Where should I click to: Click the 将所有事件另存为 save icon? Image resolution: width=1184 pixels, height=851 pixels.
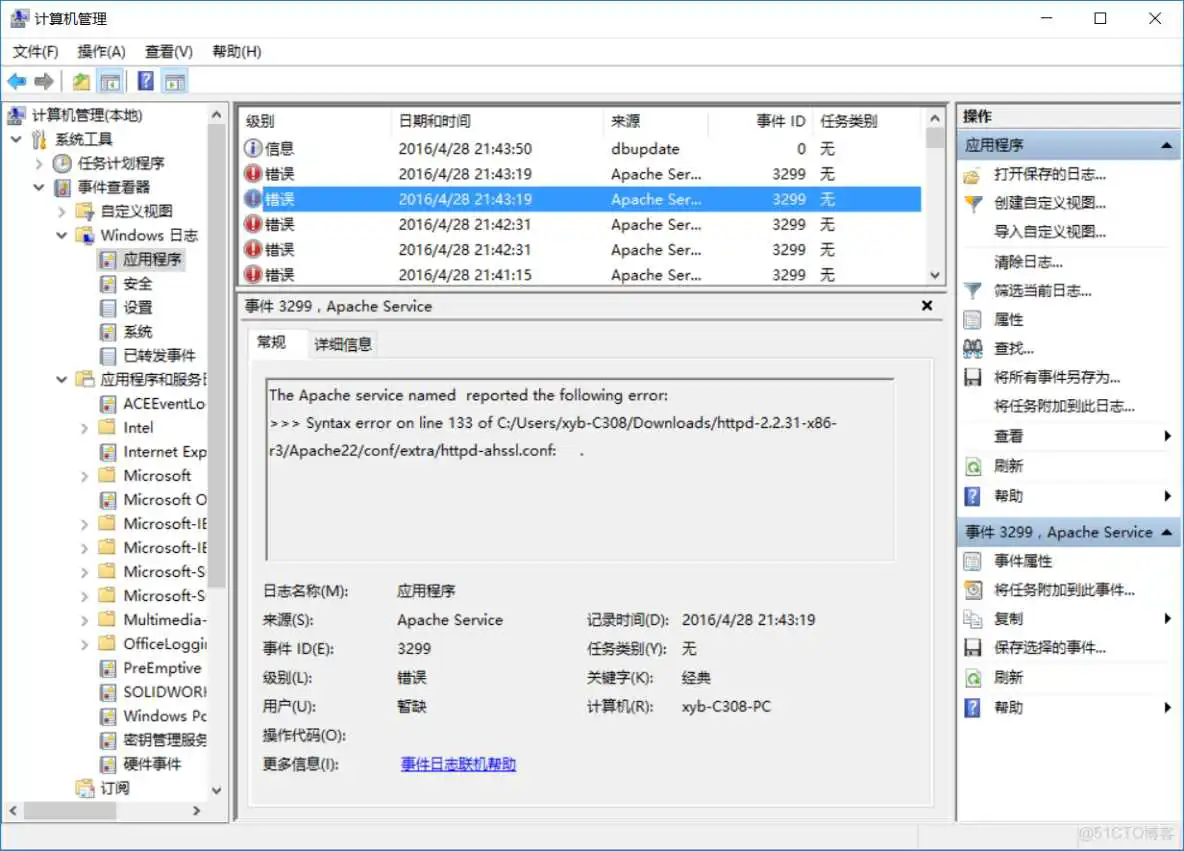[x=972, y=377]
